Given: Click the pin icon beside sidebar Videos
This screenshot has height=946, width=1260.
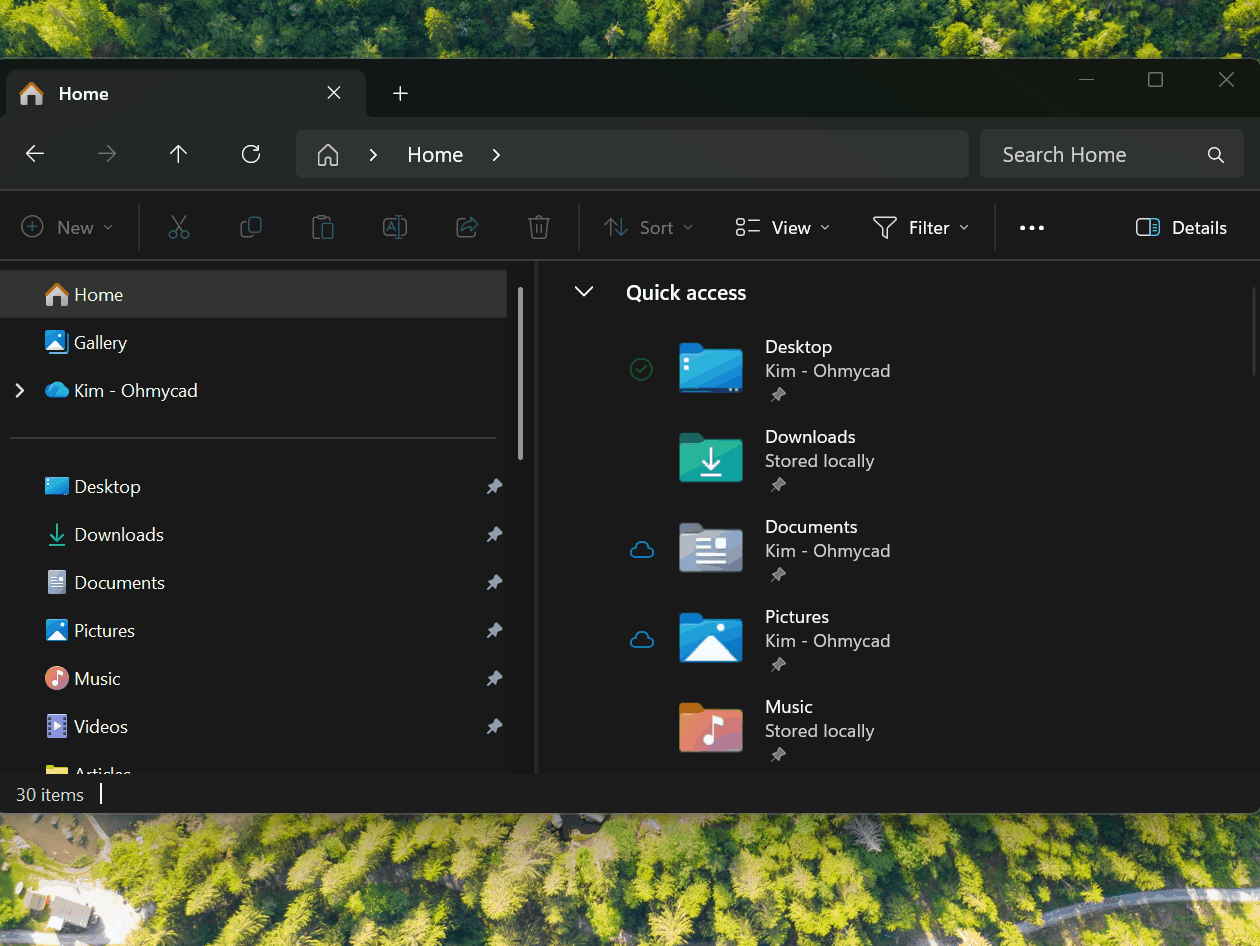Looking at the screenshot, I should [494, 727].
